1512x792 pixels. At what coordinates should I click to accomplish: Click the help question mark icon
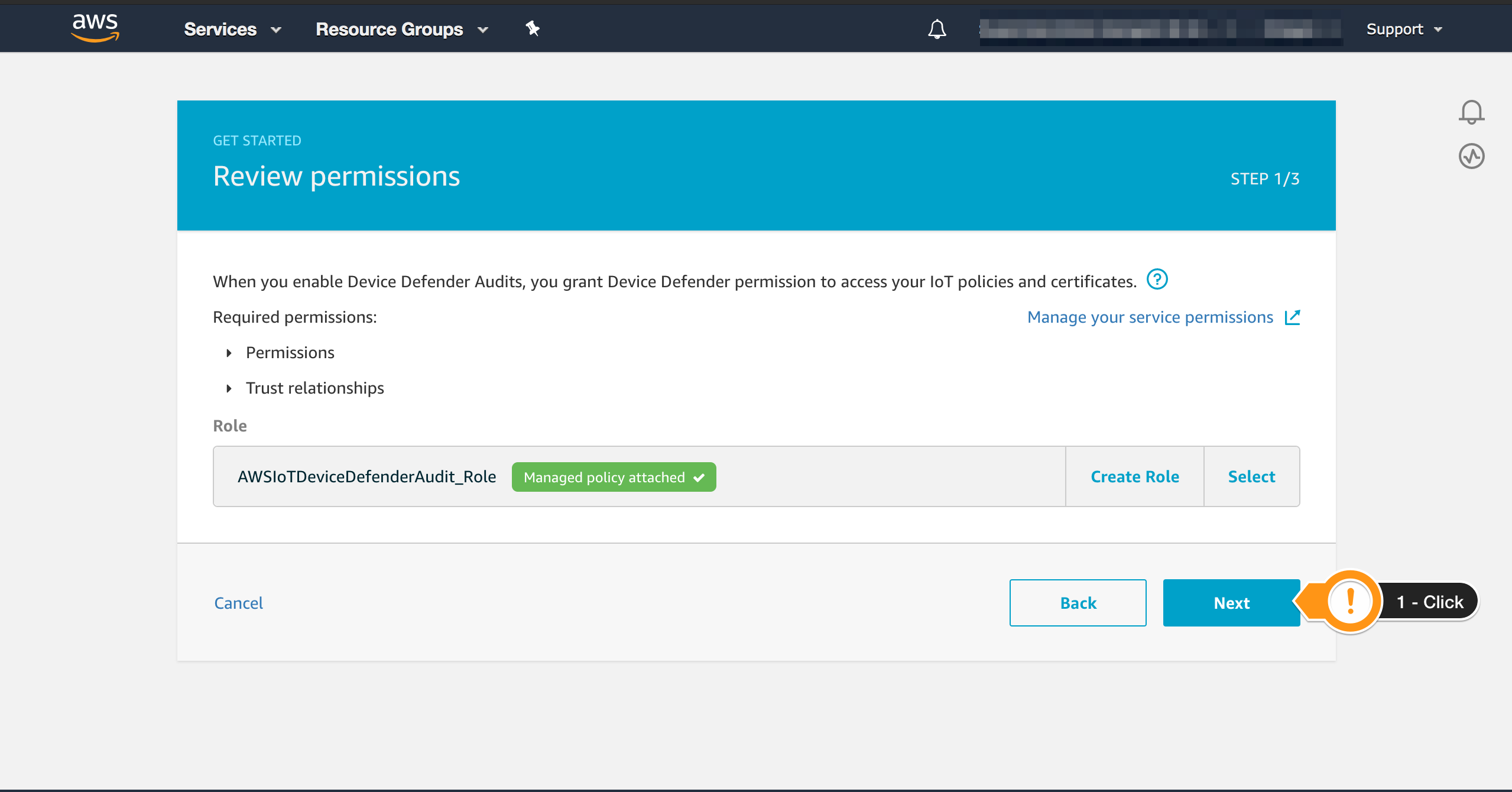coord(1157,279)
